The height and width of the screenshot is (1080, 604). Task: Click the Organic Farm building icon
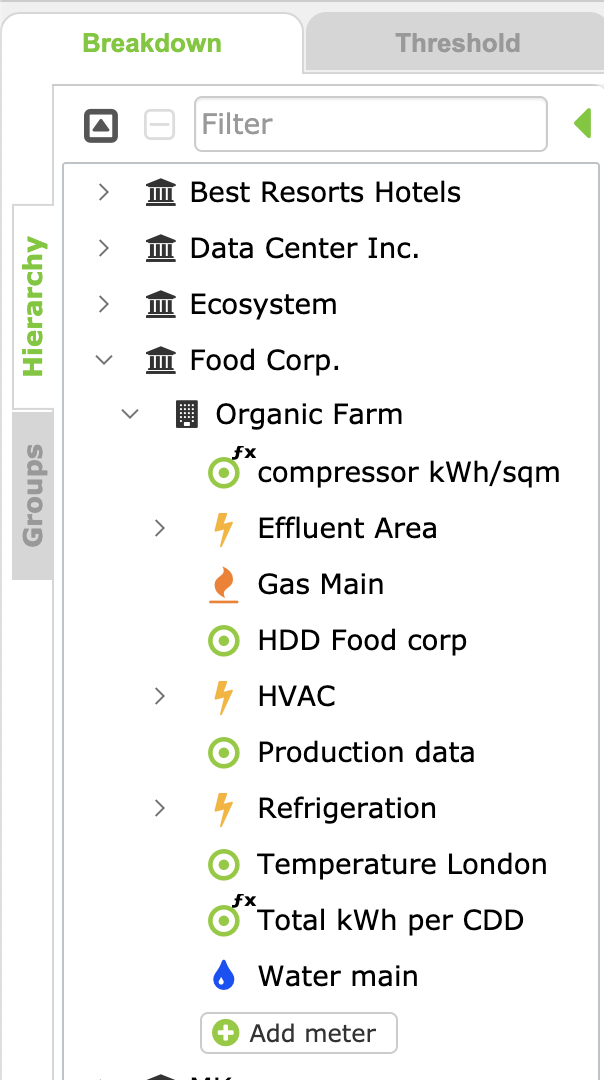[186, 415]
